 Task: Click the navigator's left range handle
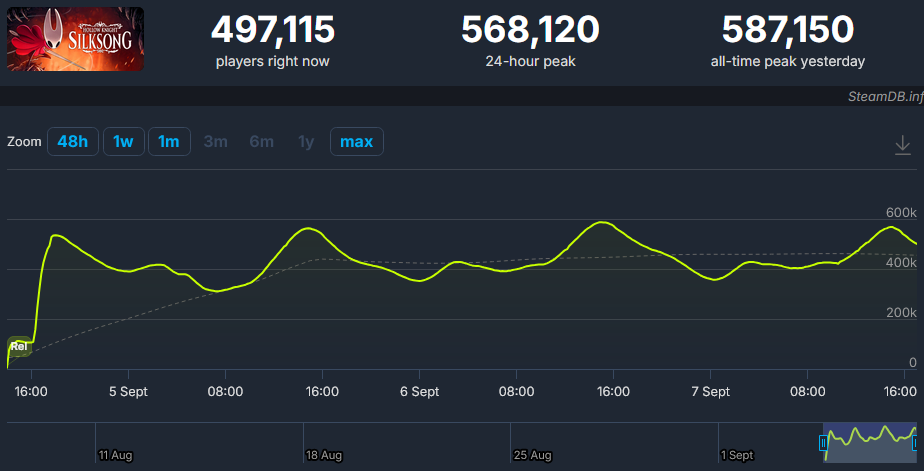coord(824,441)
